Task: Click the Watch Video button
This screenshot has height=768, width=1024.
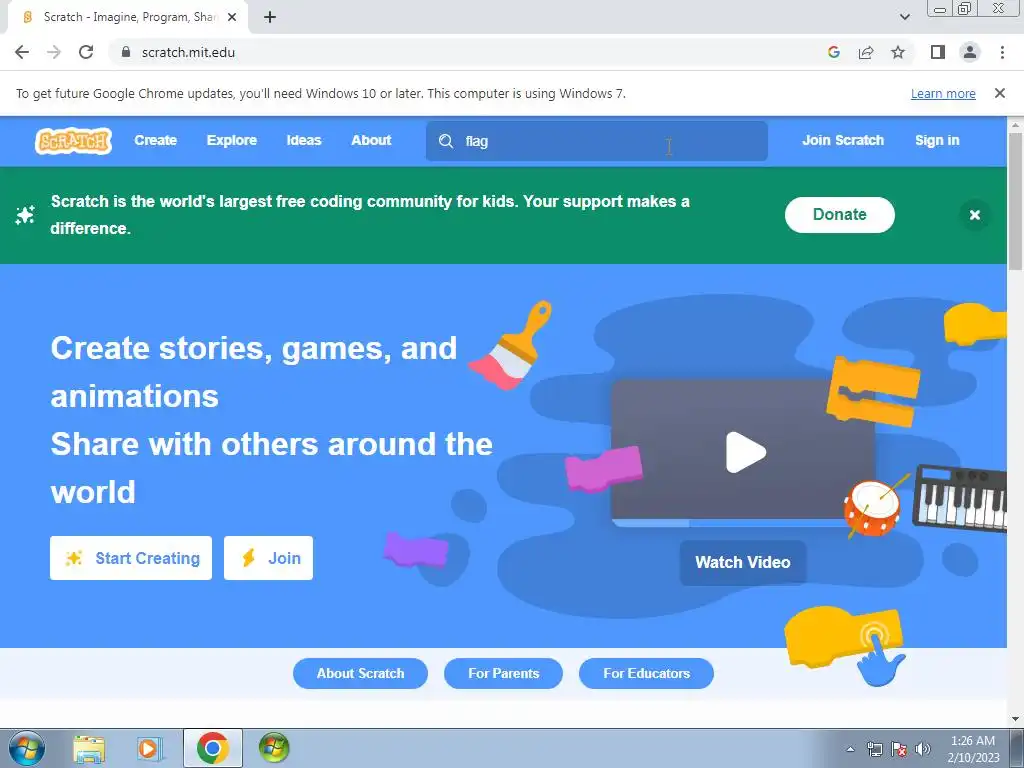Action: (743, 562)
